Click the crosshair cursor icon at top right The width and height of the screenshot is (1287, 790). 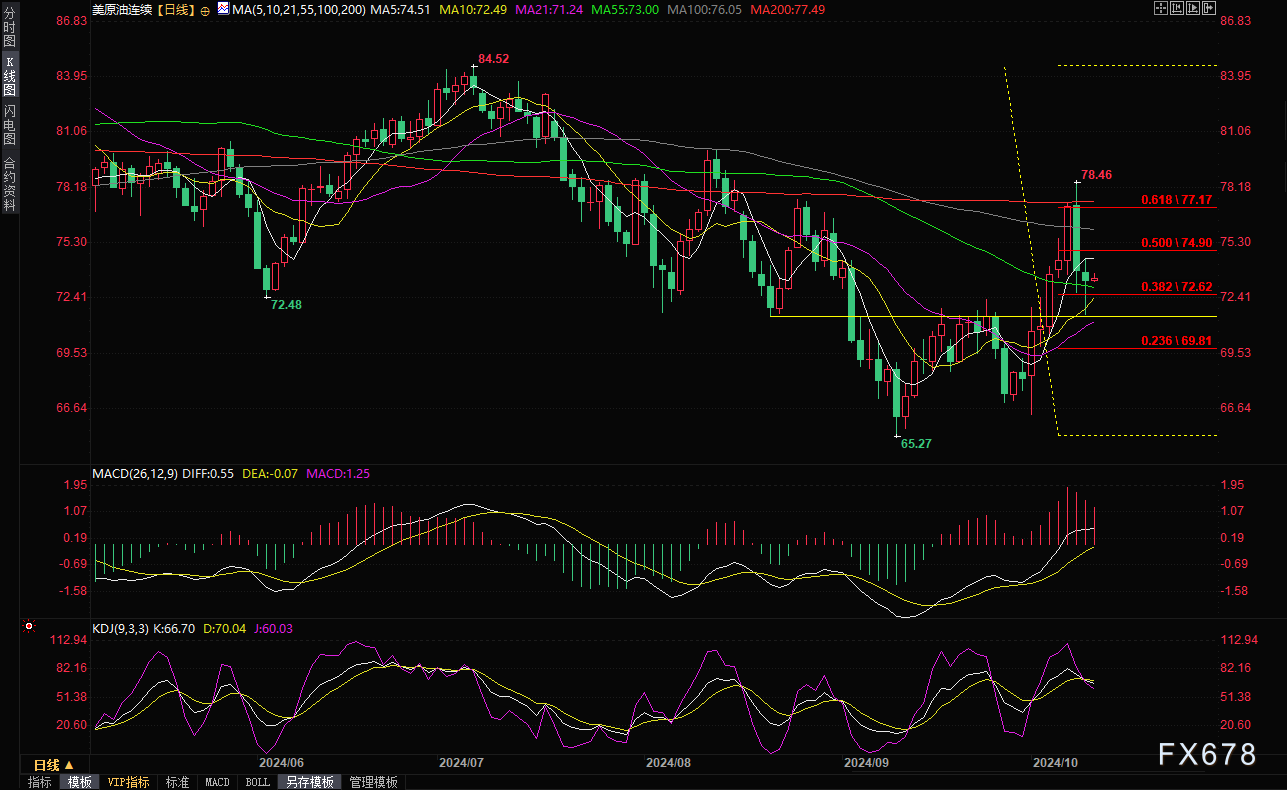(1161, 8)
